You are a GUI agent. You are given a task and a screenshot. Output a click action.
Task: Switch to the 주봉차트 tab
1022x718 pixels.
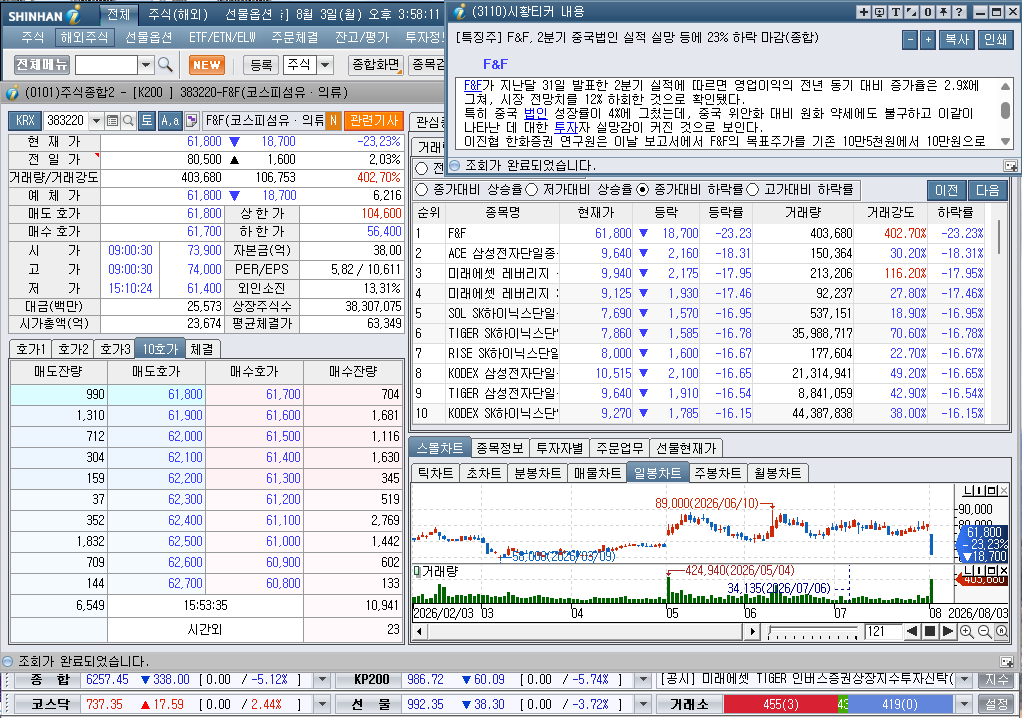718,473
